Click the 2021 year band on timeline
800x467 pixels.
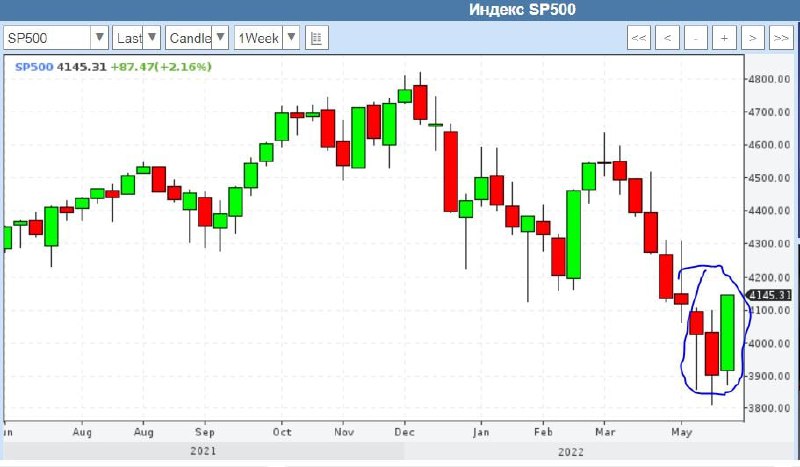pos(203,451)
